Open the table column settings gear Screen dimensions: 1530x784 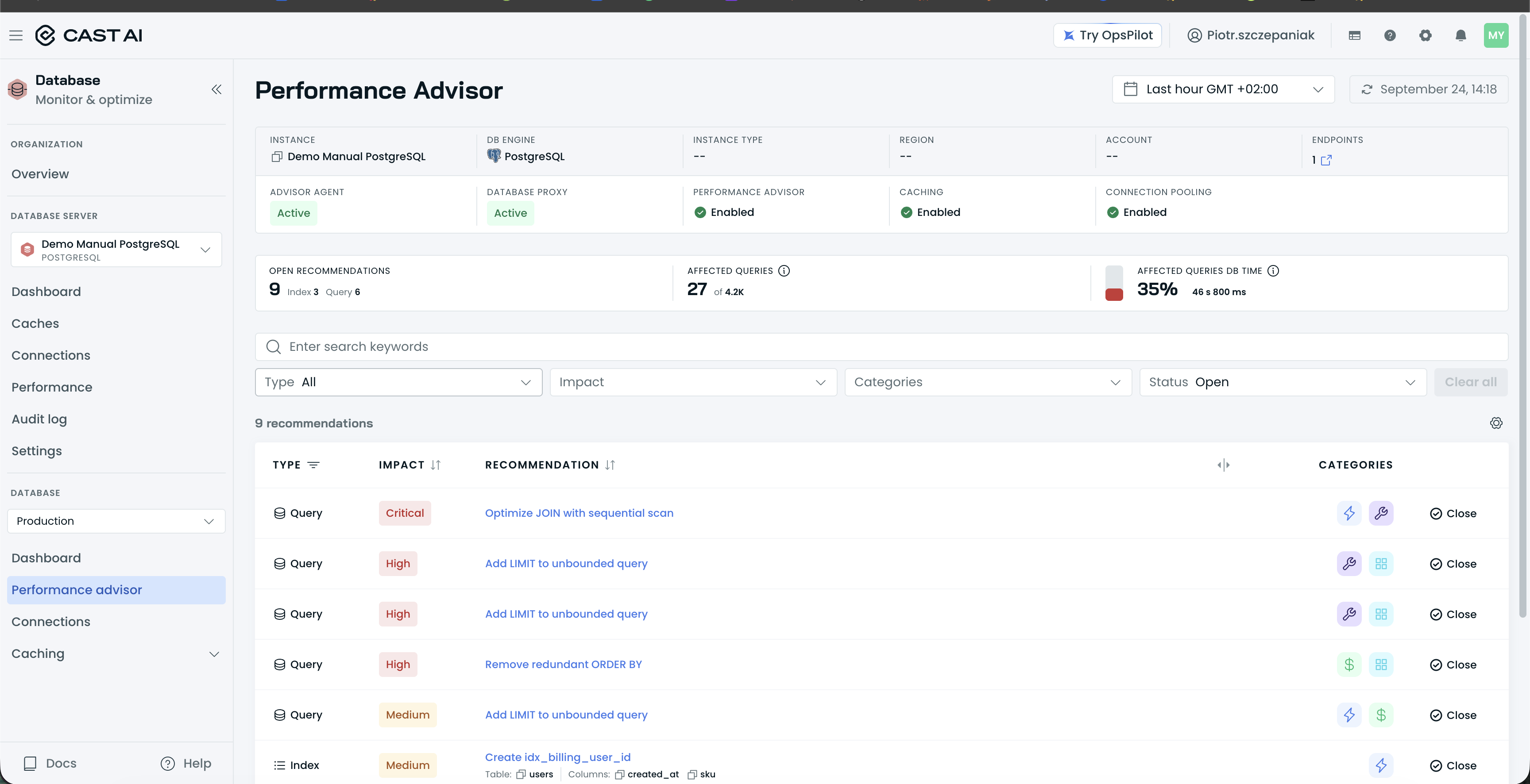pos(1495,423)
